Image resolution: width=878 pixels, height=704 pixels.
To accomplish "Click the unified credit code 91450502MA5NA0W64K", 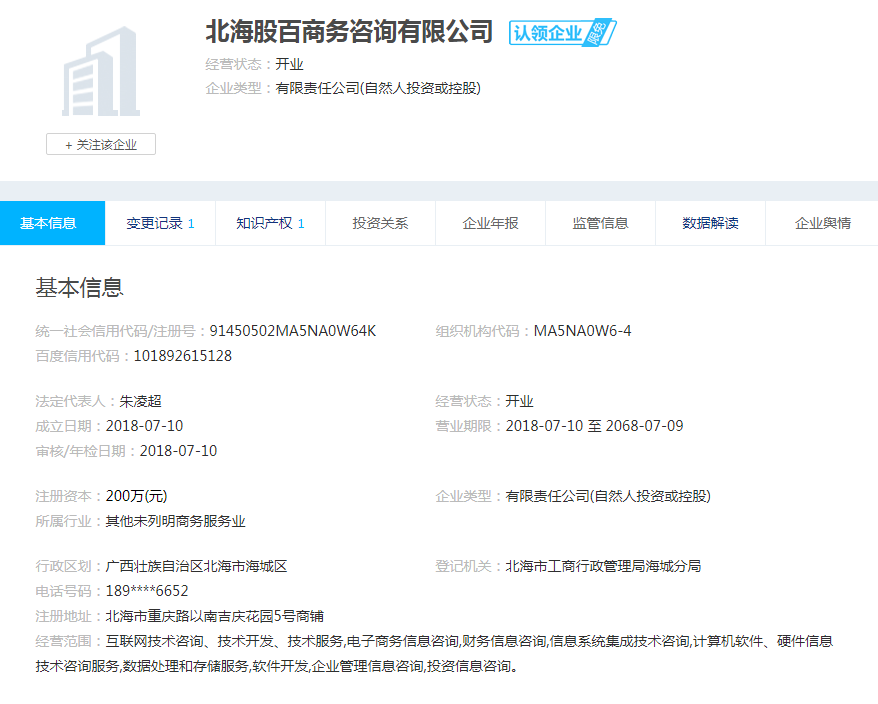I will pyautogui.click(x=292, y=331).
